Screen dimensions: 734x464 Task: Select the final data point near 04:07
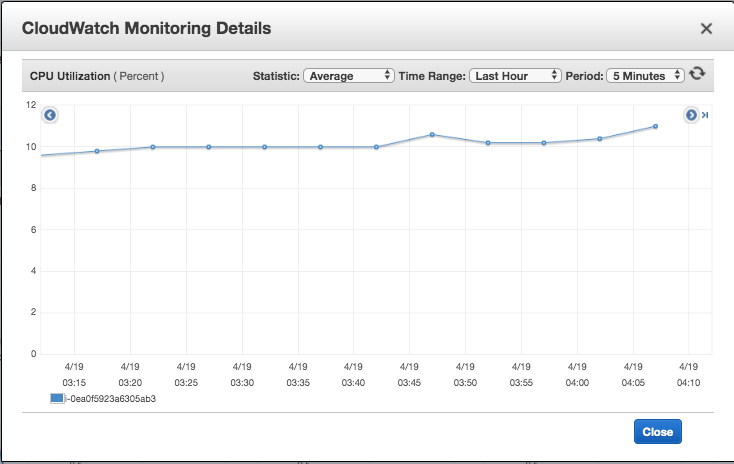655,126
